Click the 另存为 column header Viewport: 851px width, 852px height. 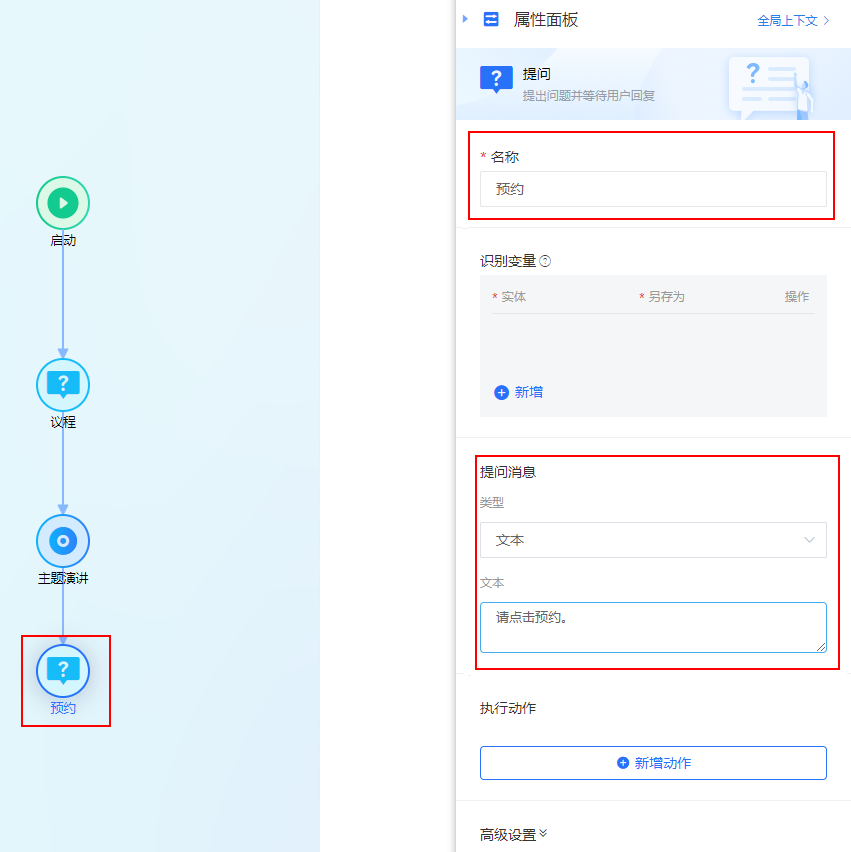(666, 297)
